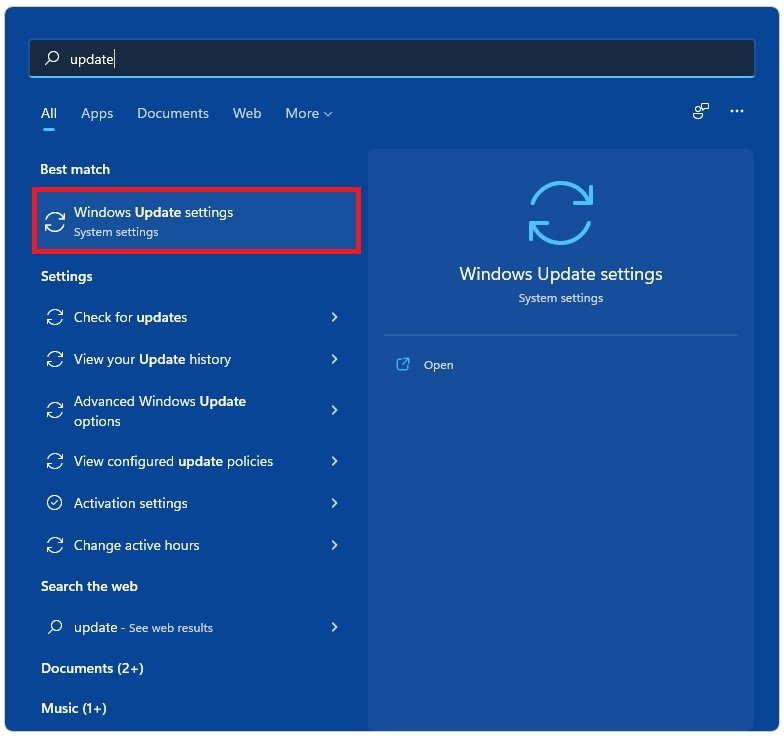
Task: Click the Activation settings checkmark icon
Action: [55, 503]
